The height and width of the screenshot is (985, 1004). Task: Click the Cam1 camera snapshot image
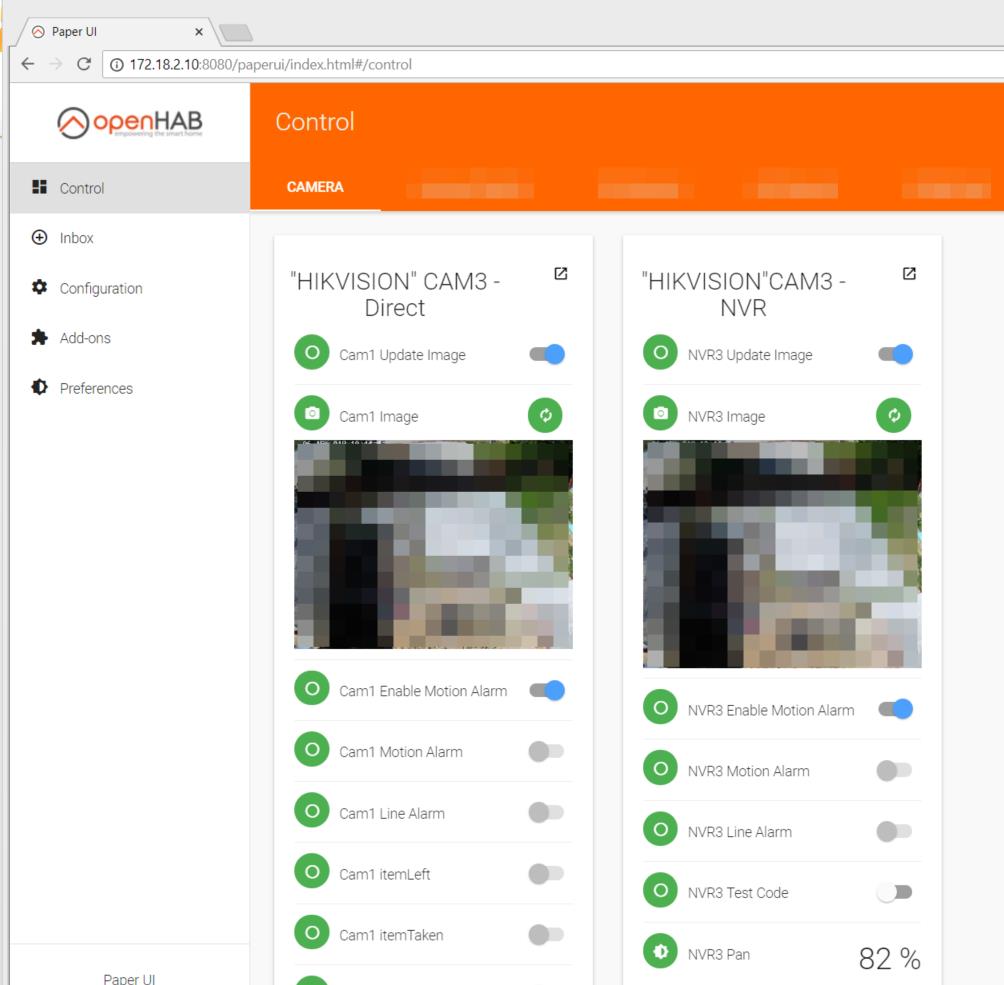(433, 544)
